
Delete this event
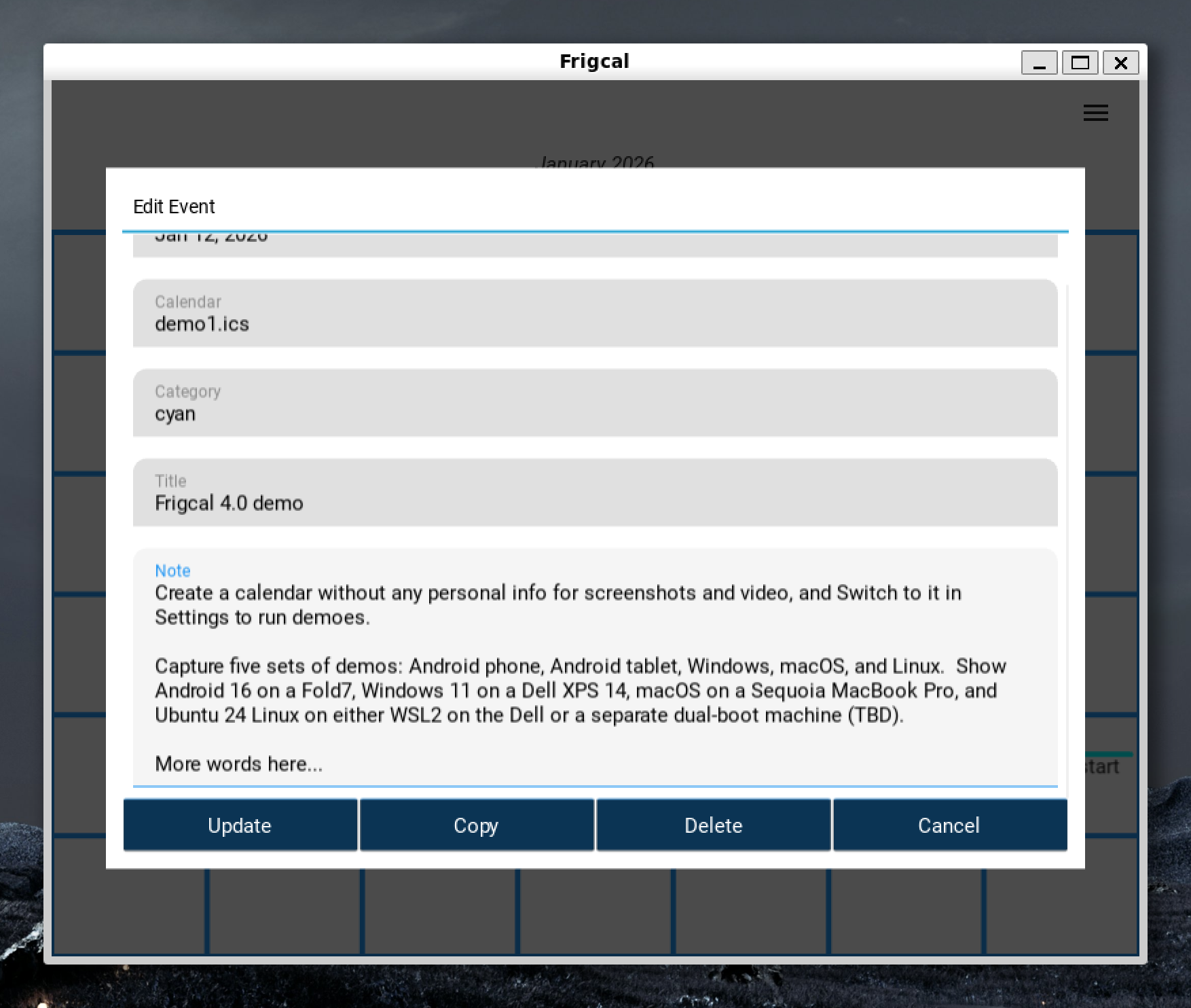click(x=713, y=825)
